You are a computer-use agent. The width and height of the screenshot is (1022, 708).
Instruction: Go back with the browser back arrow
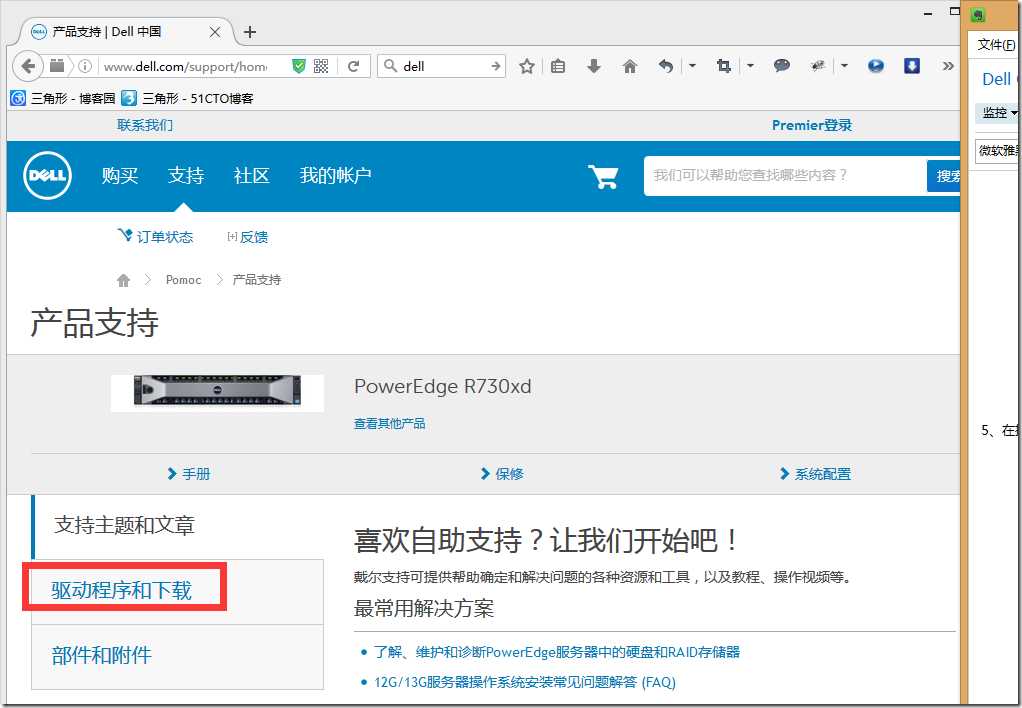coord(28,66)
